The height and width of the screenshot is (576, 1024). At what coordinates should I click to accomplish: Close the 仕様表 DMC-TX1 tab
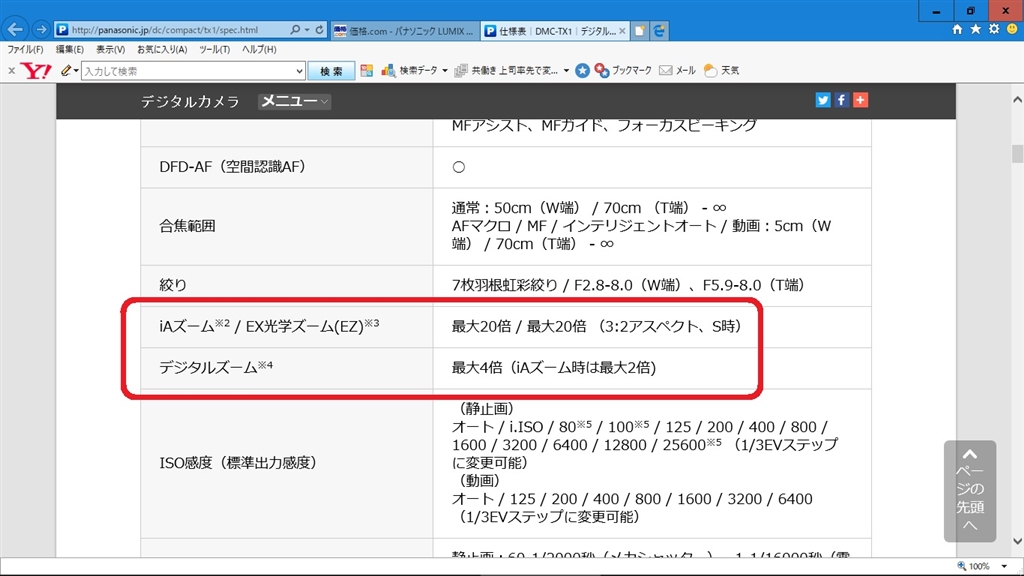click(x=622, y=31)
